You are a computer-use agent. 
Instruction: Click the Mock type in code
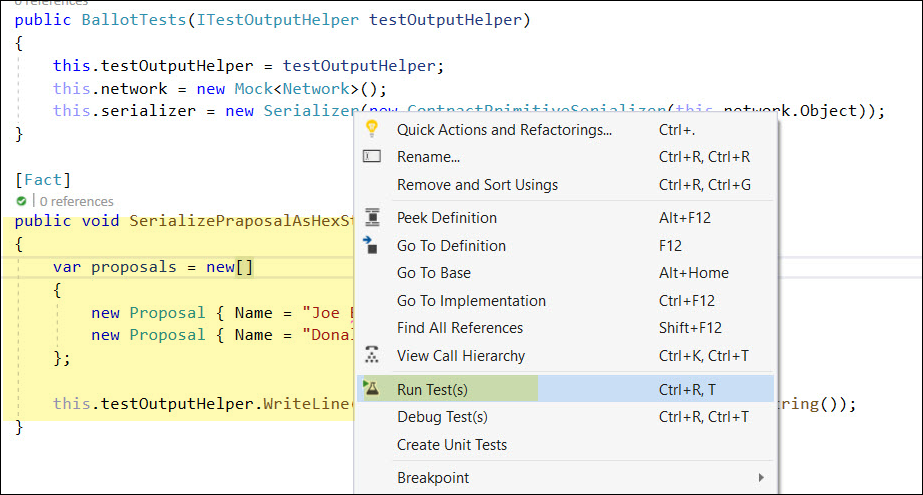[258, 88]
